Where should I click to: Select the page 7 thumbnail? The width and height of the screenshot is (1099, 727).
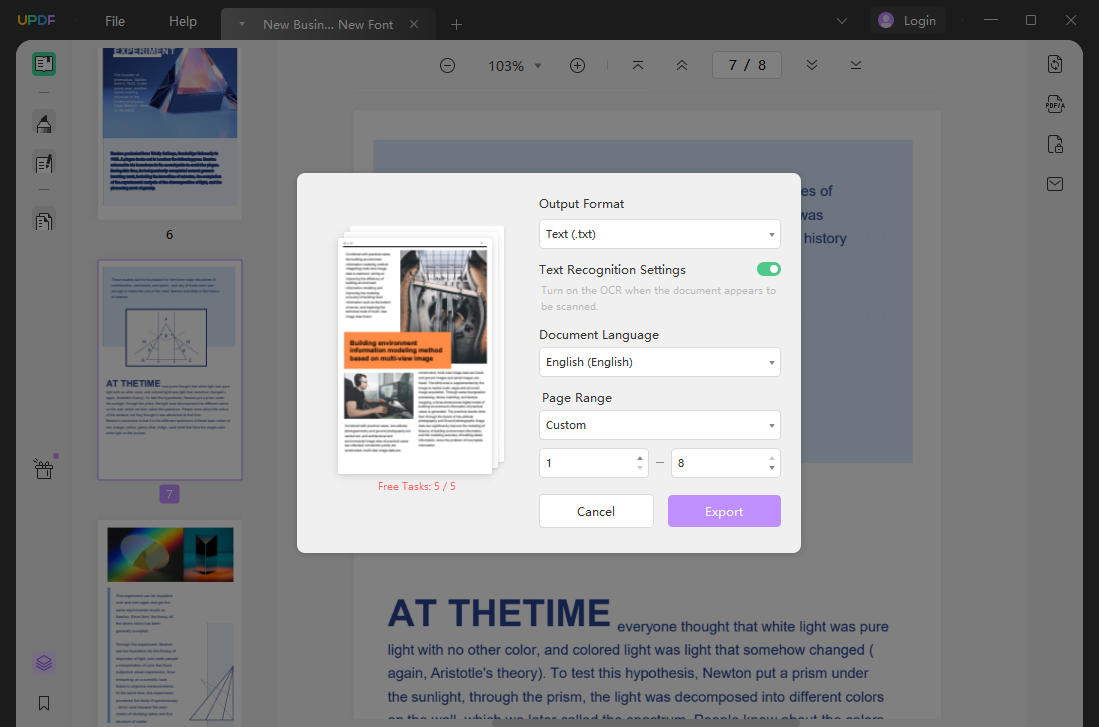169,369
